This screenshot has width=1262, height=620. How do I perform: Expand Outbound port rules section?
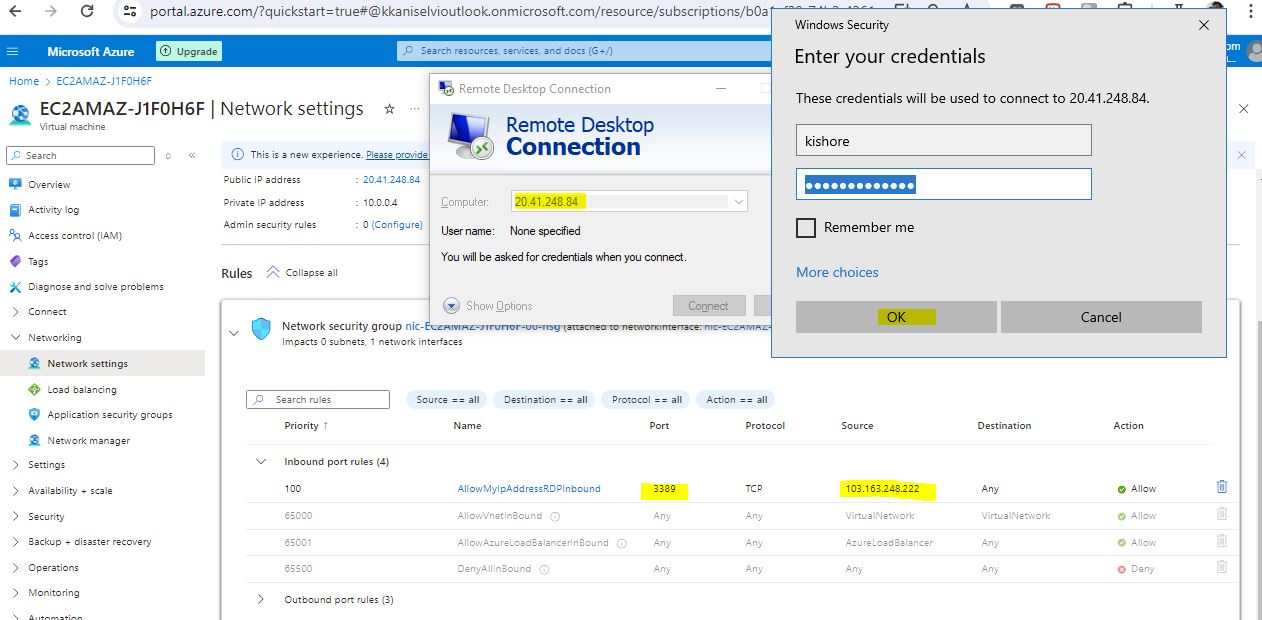(x=261, y=600)
